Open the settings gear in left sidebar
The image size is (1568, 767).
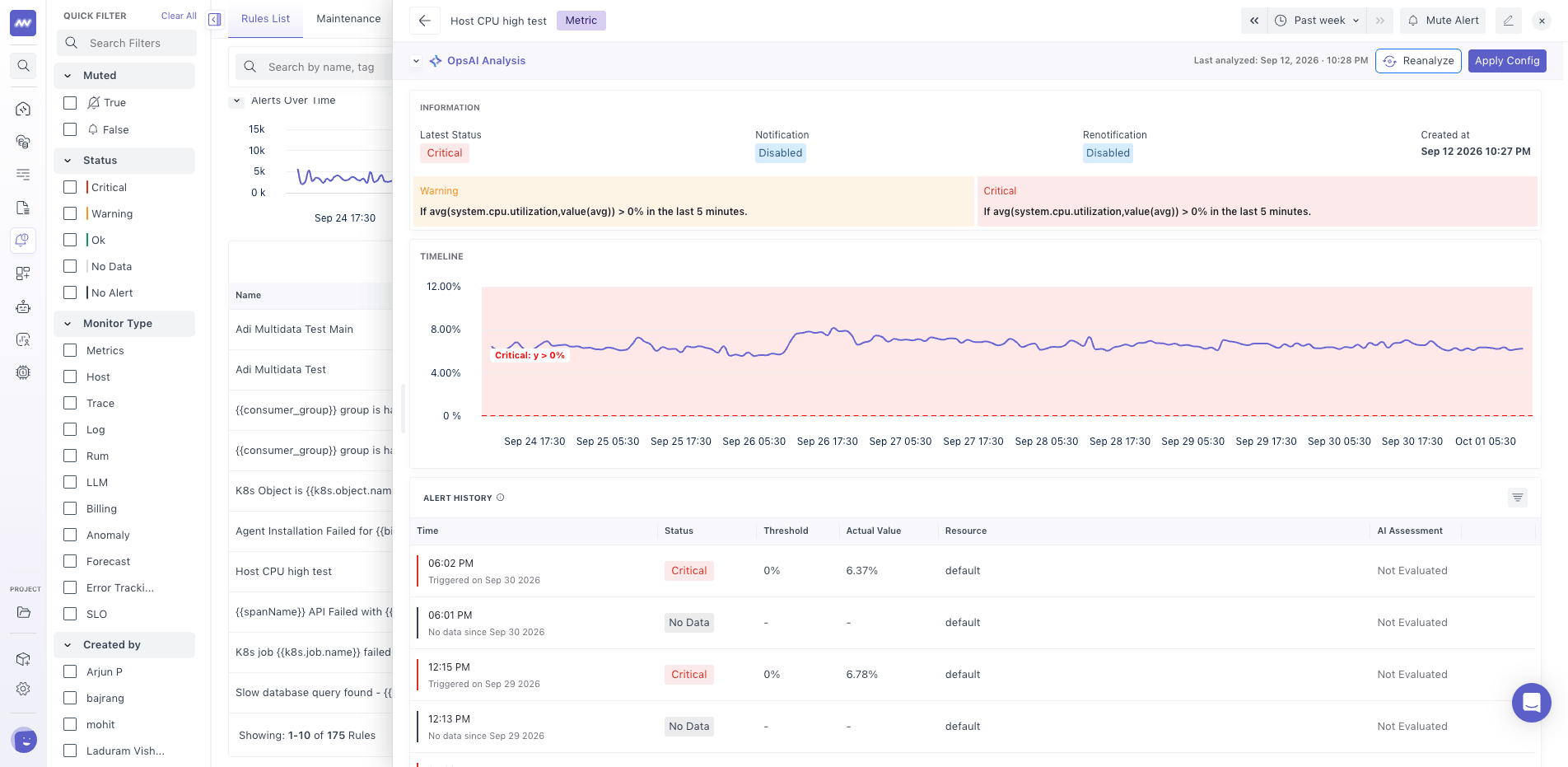23,689
